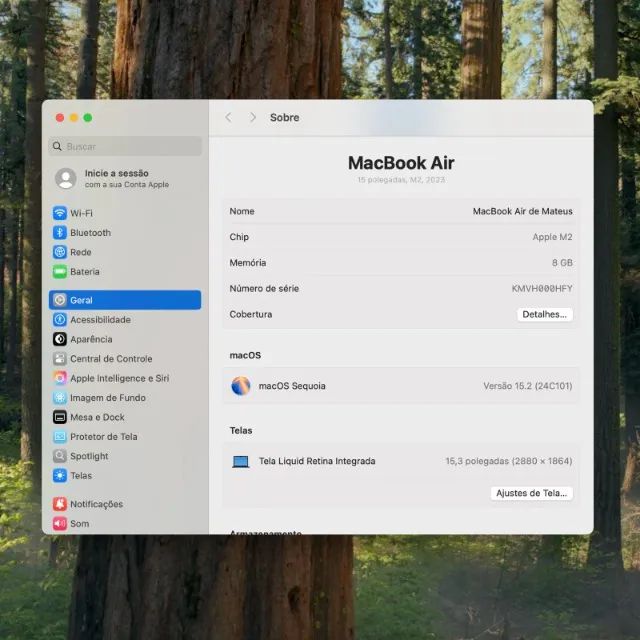The image size is (640, 640).
Task: Open Imagem de Fundo icon
Action: click(60, 398)
